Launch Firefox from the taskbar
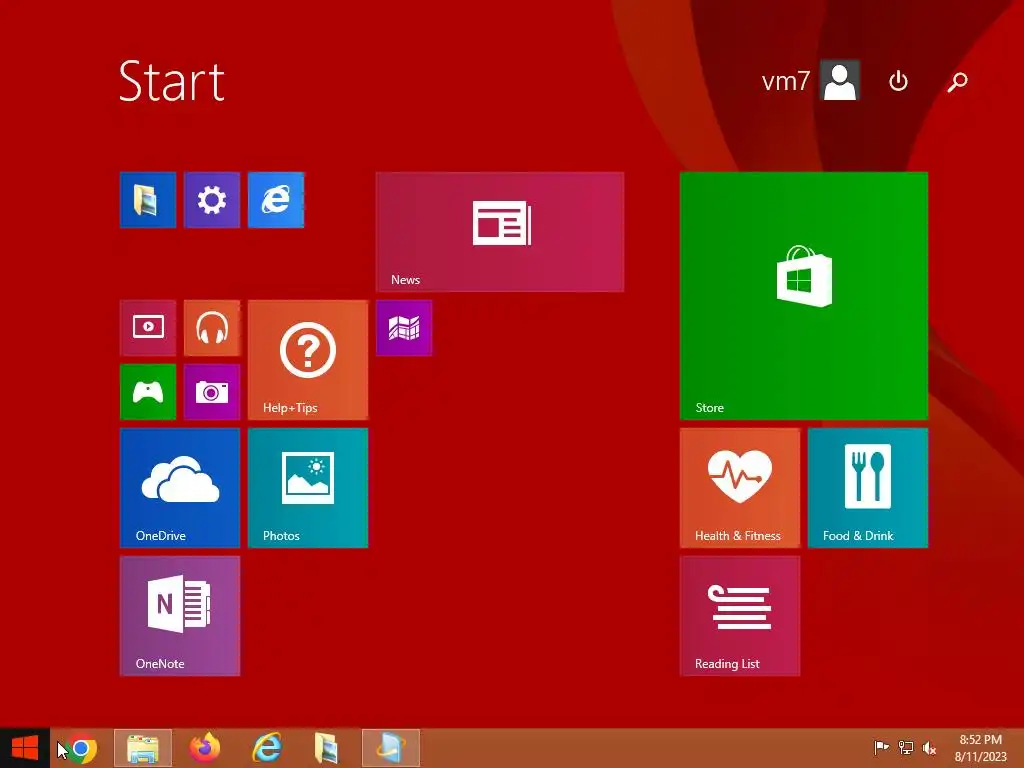 coord(205,748)
